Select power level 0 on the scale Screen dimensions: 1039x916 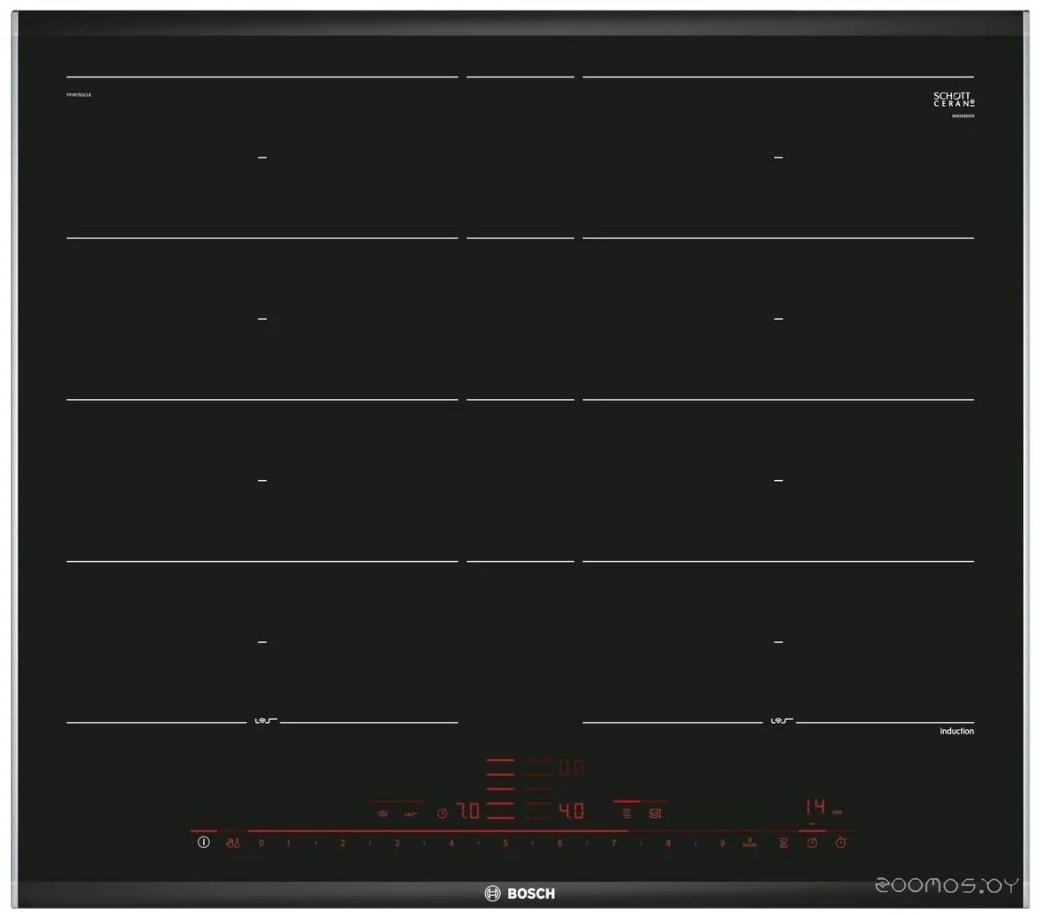point(261,843)
